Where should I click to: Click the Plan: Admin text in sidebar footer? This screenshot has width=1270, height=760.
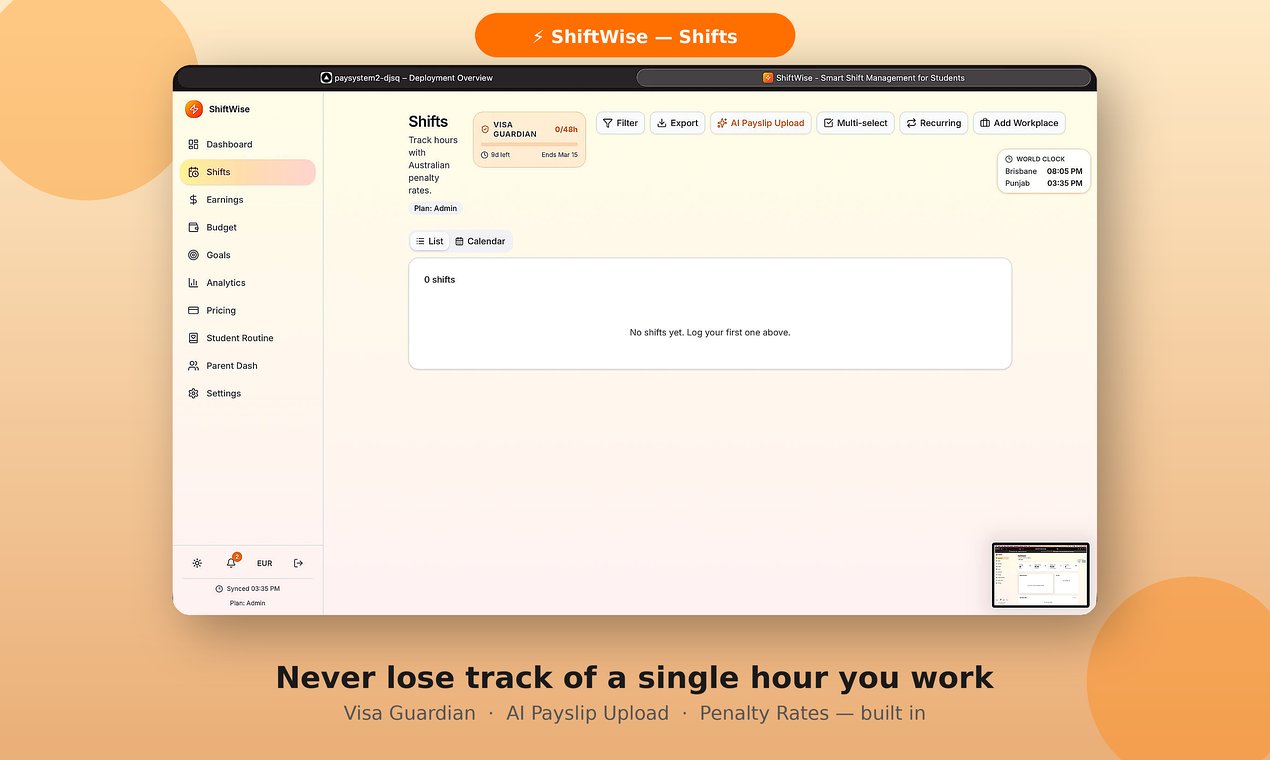pyautogui.click(x=247, y=603)
